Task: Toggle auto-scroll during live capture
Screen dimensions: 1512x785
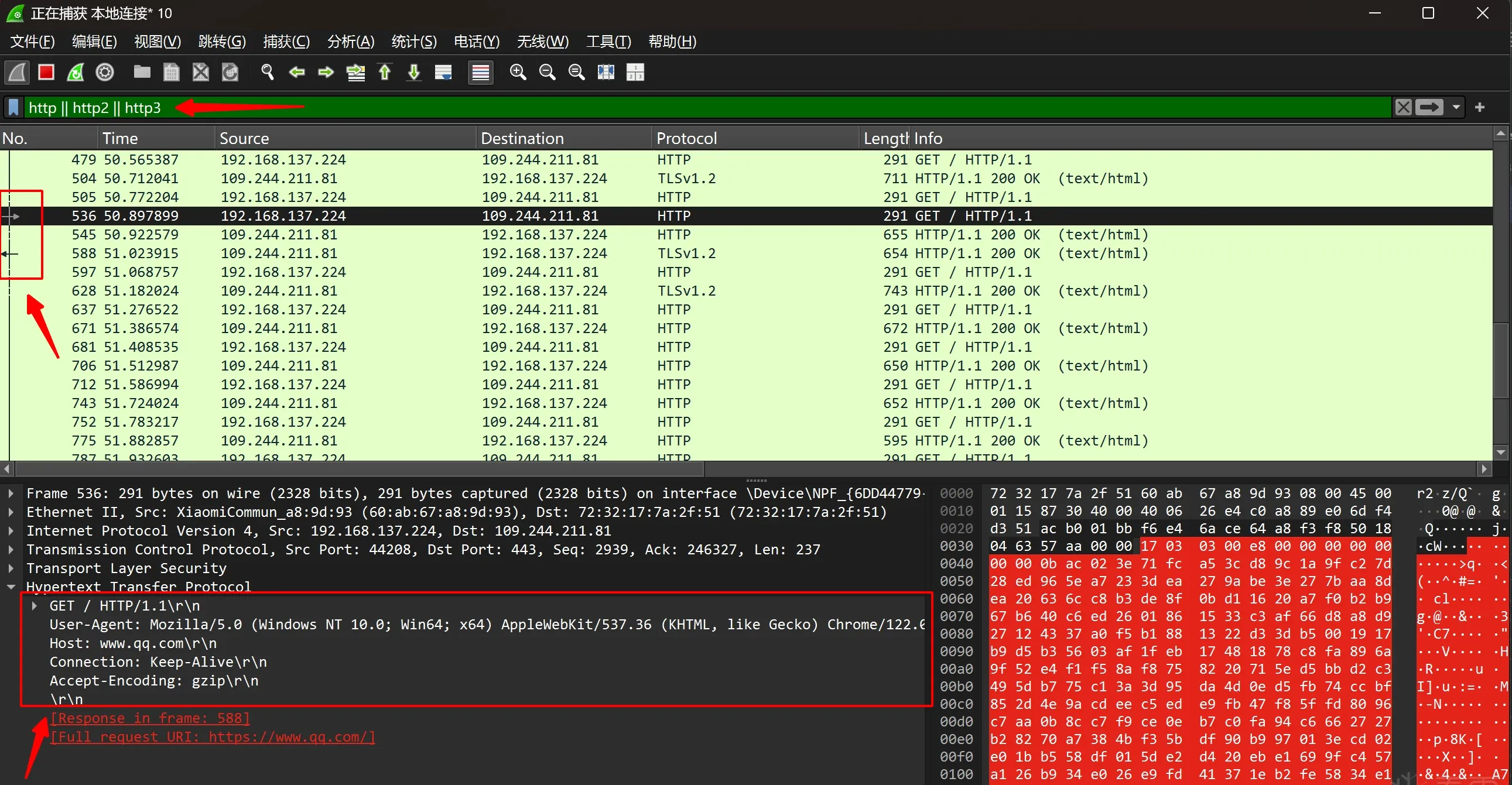Action: (443, 72)
